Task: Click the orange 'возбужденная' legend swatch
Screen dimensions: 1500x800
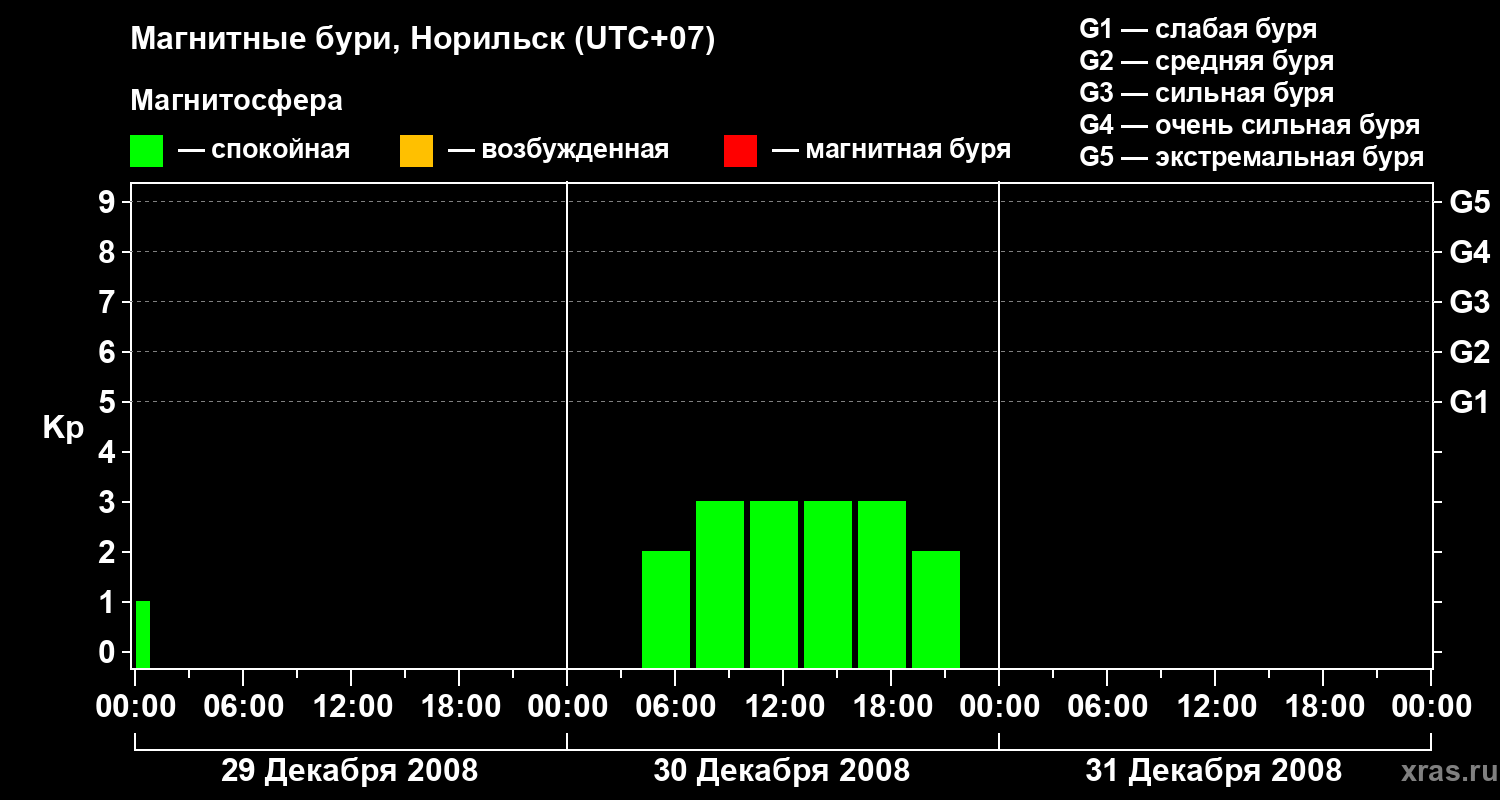Action: pyautogui.click(x=416, y=151)
